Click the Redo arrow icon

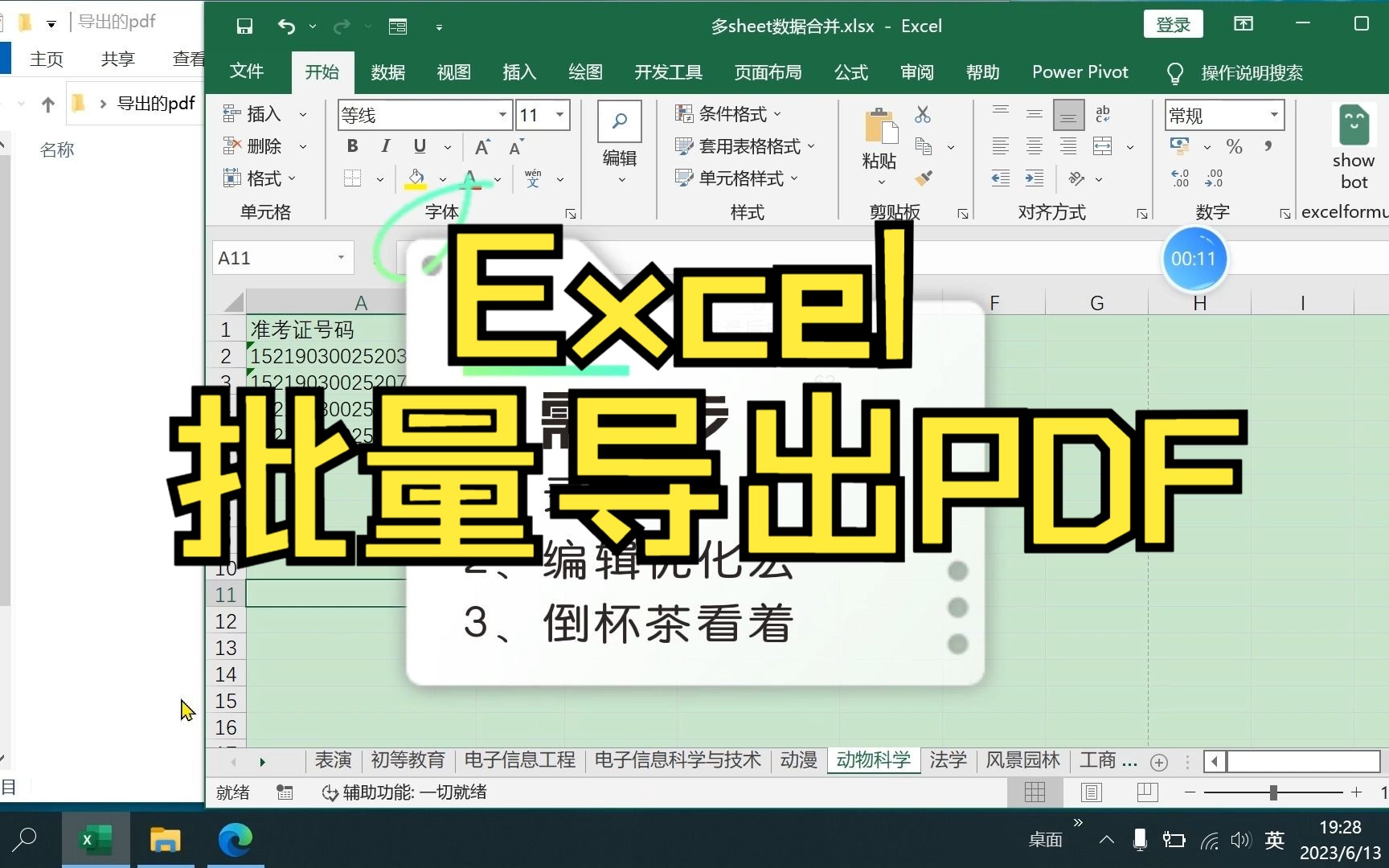[x=342, y=27]
